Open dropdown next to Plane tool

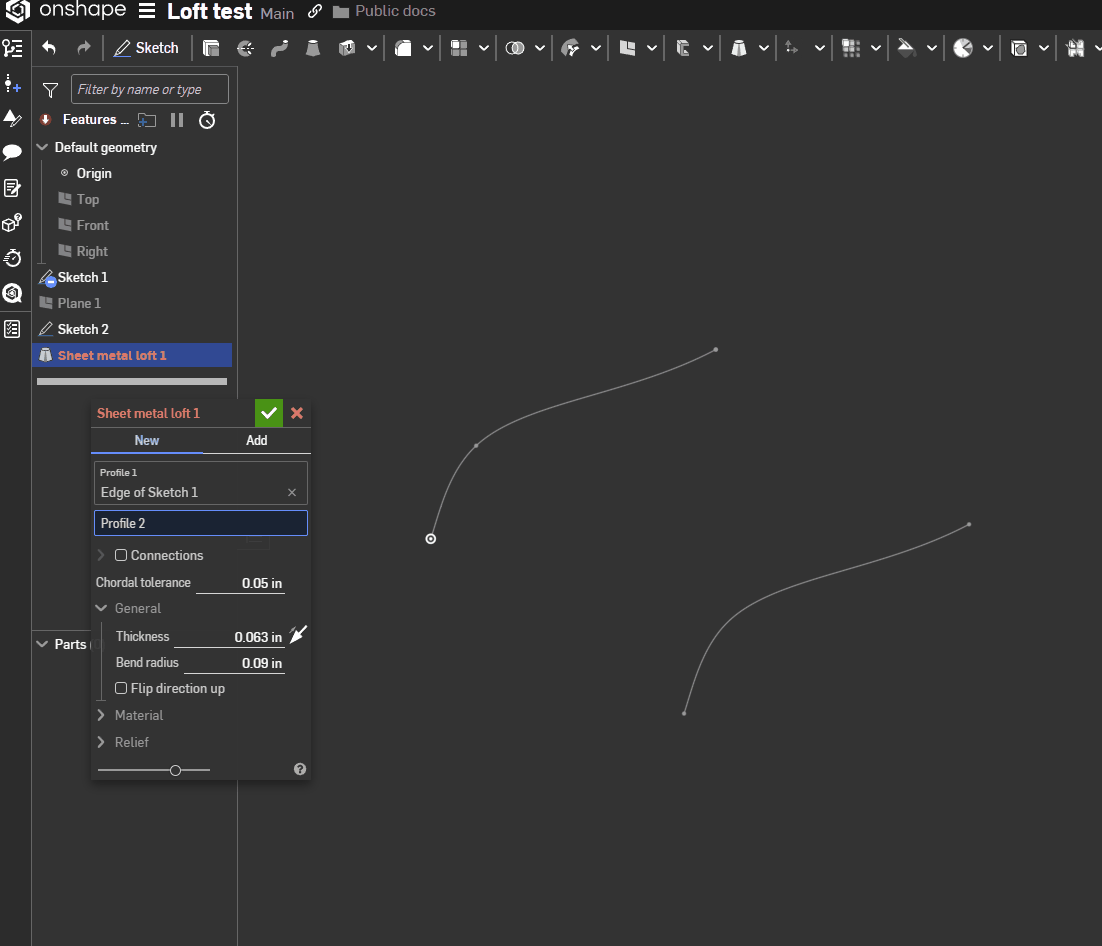(652, 48)
